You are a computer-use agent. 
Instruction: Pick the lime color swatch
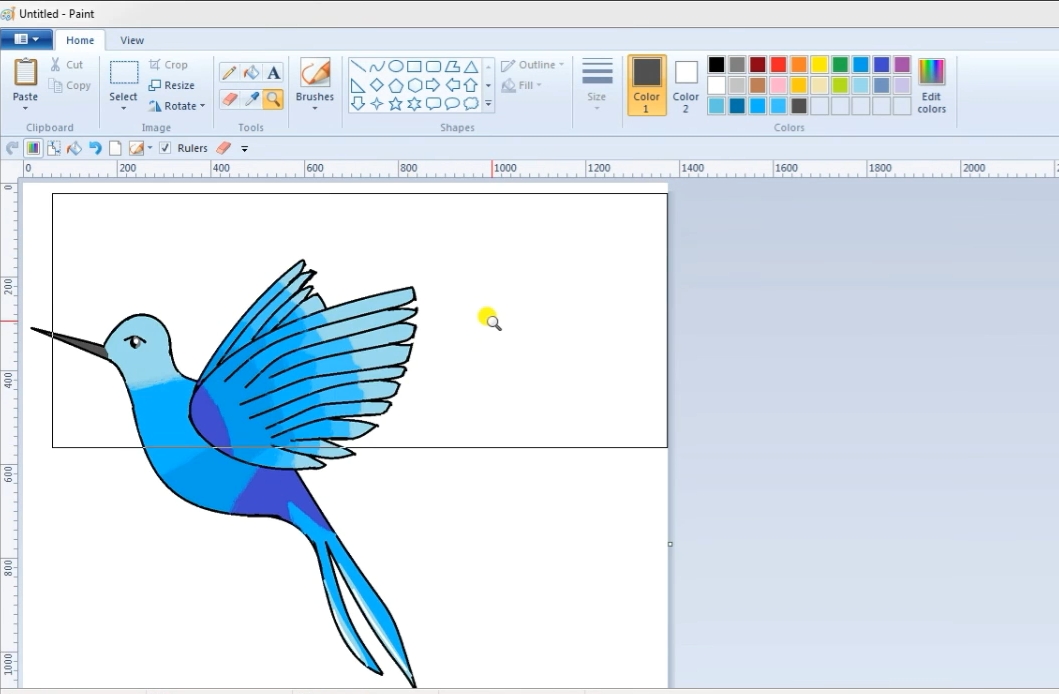[840, 85]
